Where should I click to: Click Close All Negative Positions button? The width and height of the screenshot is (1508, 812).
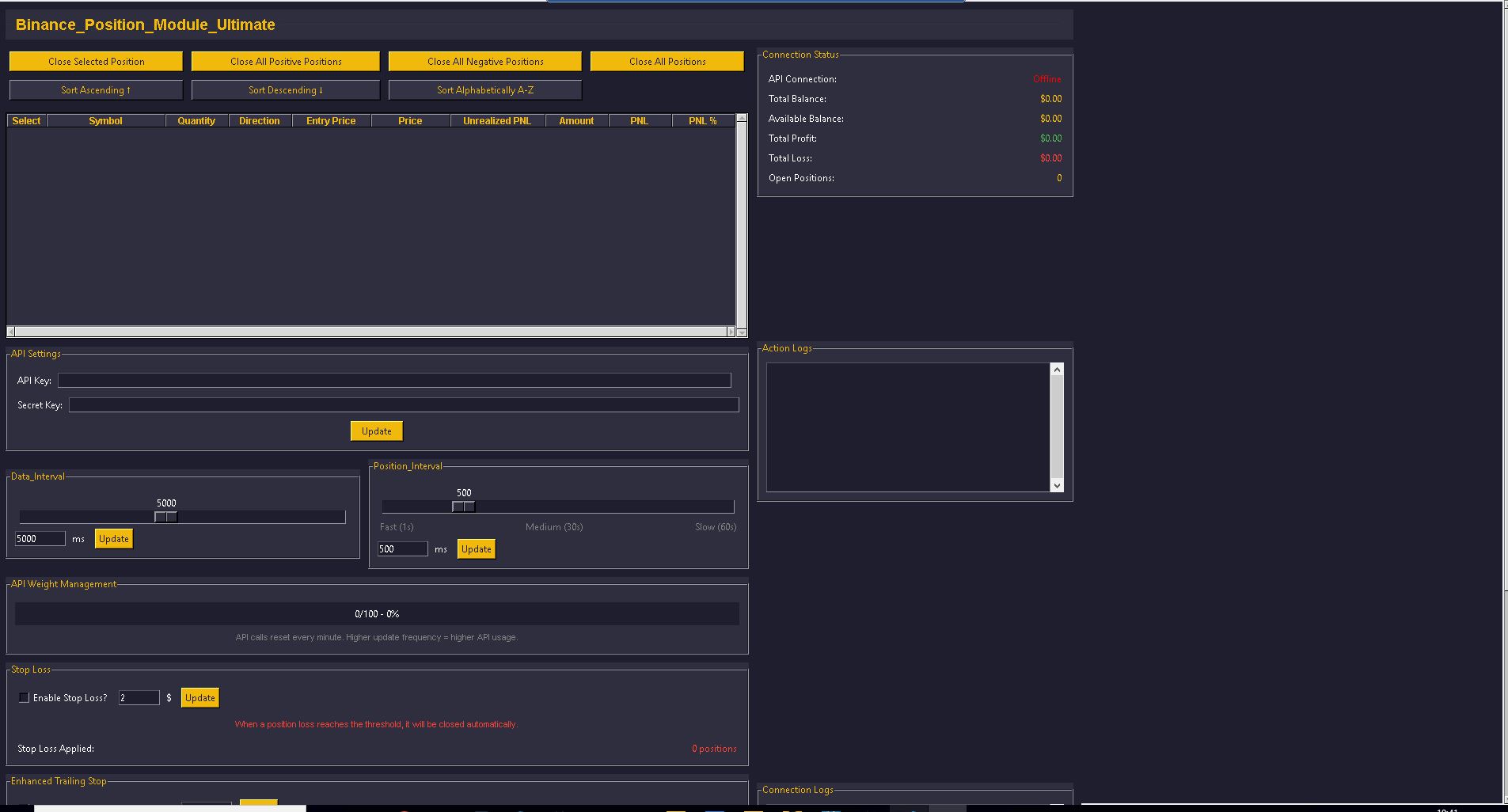[485, 61]
